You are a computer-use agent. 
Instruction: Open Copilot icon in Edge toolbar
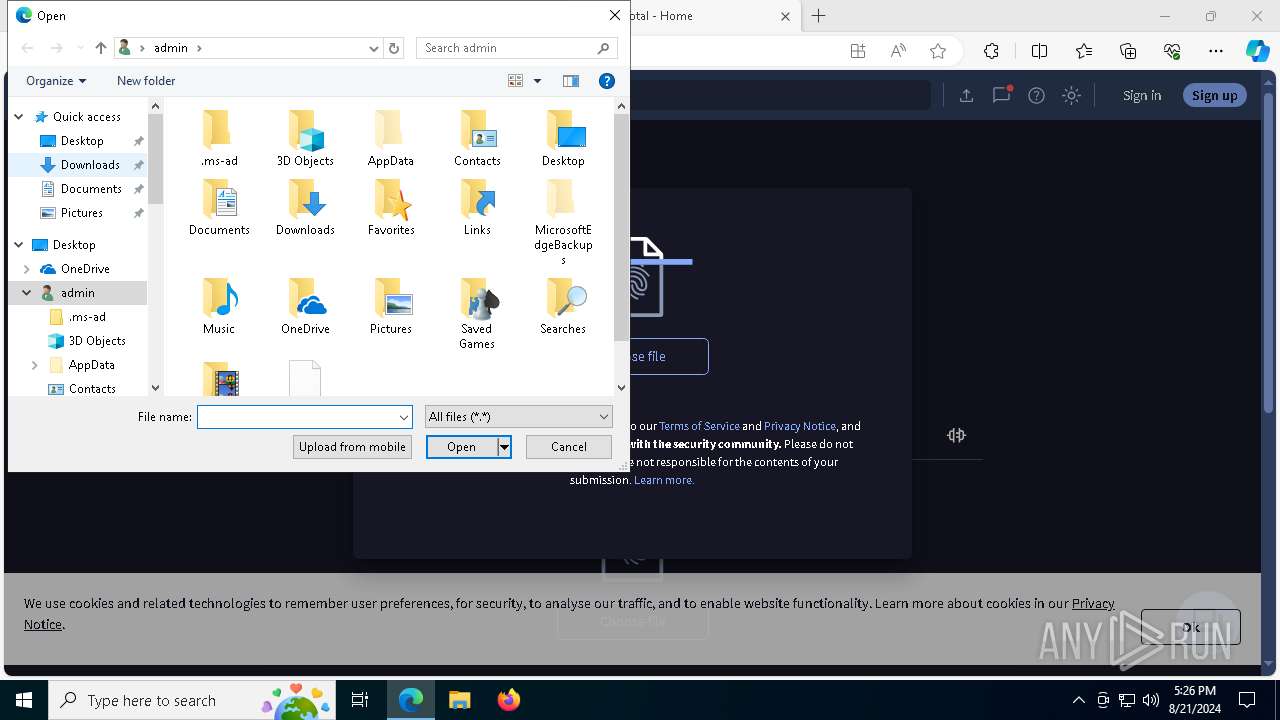coord(1257,51)
